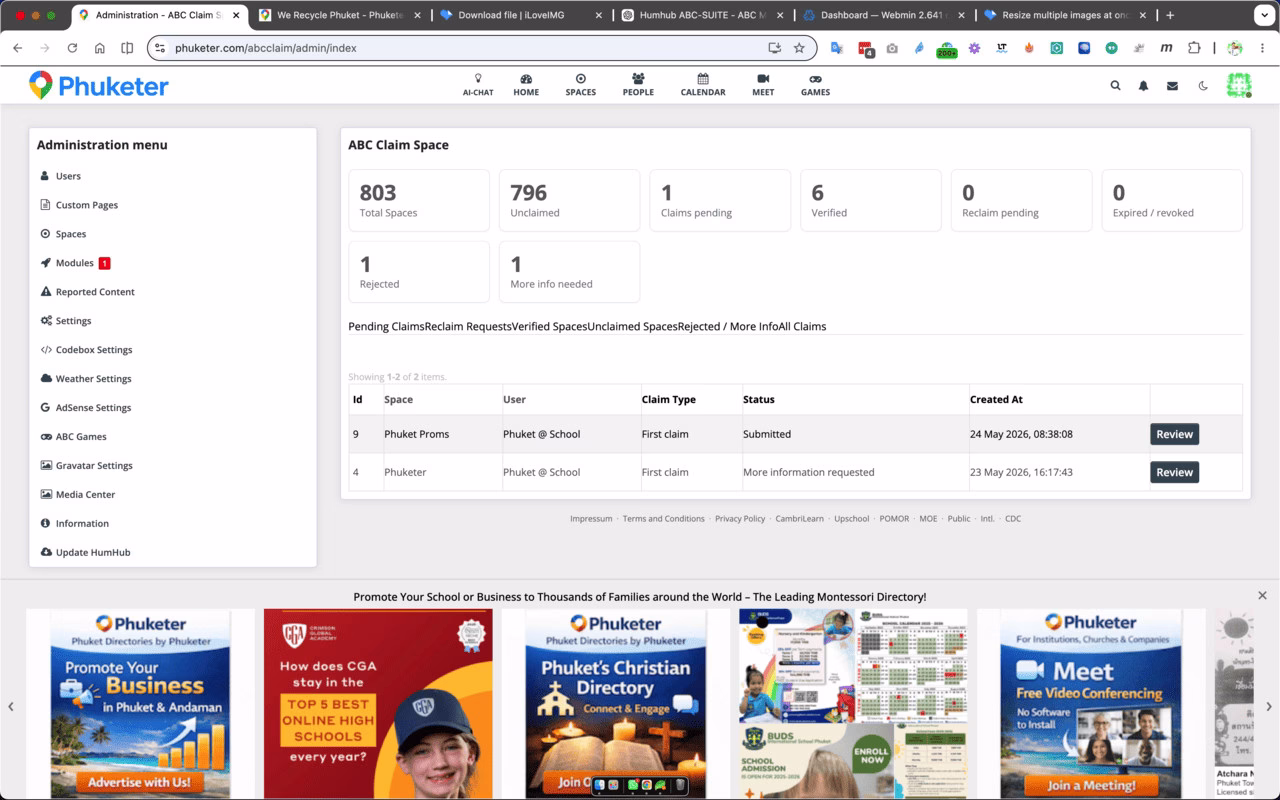
Task: Click the browser address bar URL
Action: (266, 48)
